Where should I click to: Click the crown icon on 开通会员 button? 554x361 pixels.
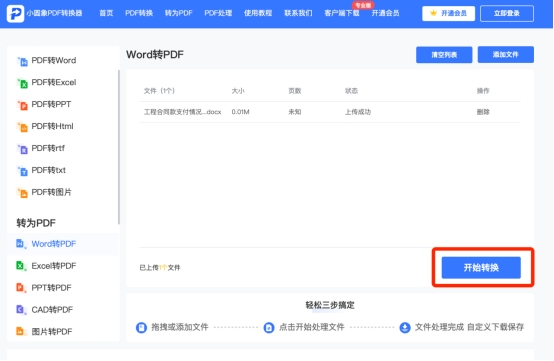[x=433, y=13]
